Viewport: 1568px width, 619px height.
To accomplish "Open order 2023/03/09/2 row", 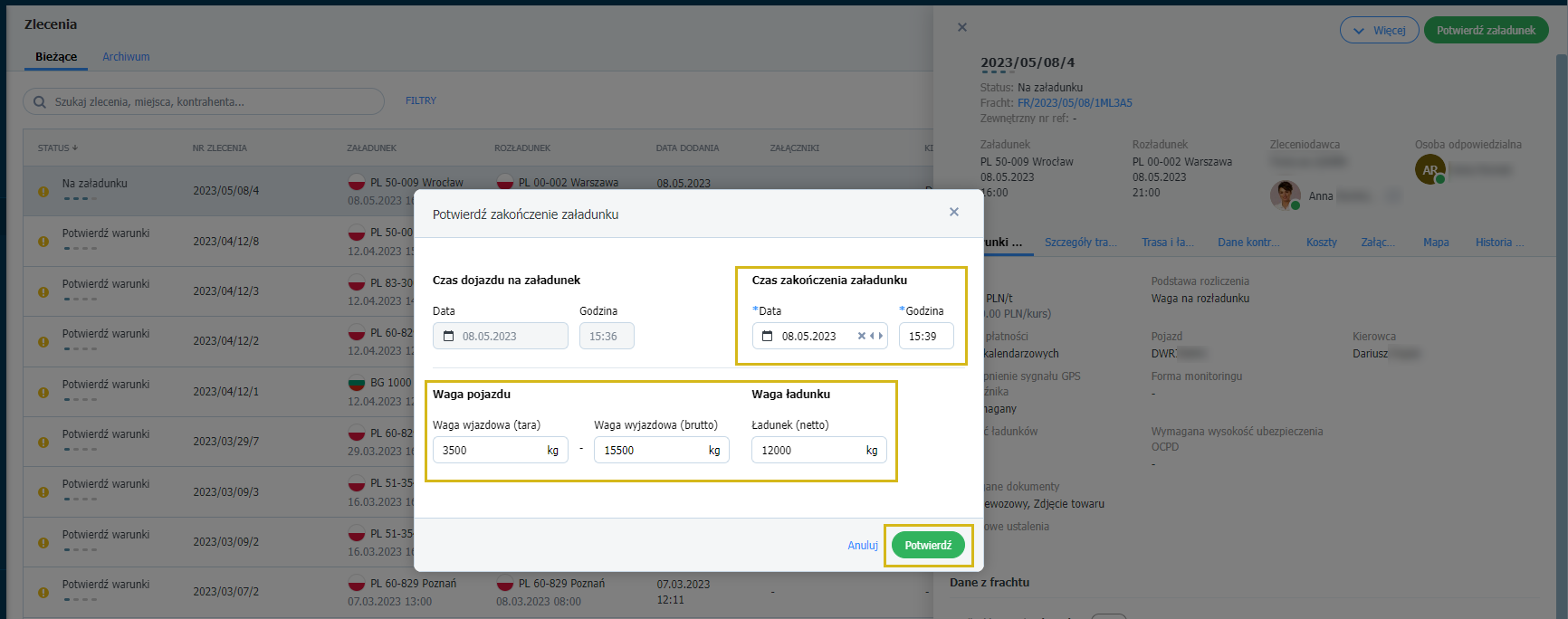I will (x=226, y=542).
